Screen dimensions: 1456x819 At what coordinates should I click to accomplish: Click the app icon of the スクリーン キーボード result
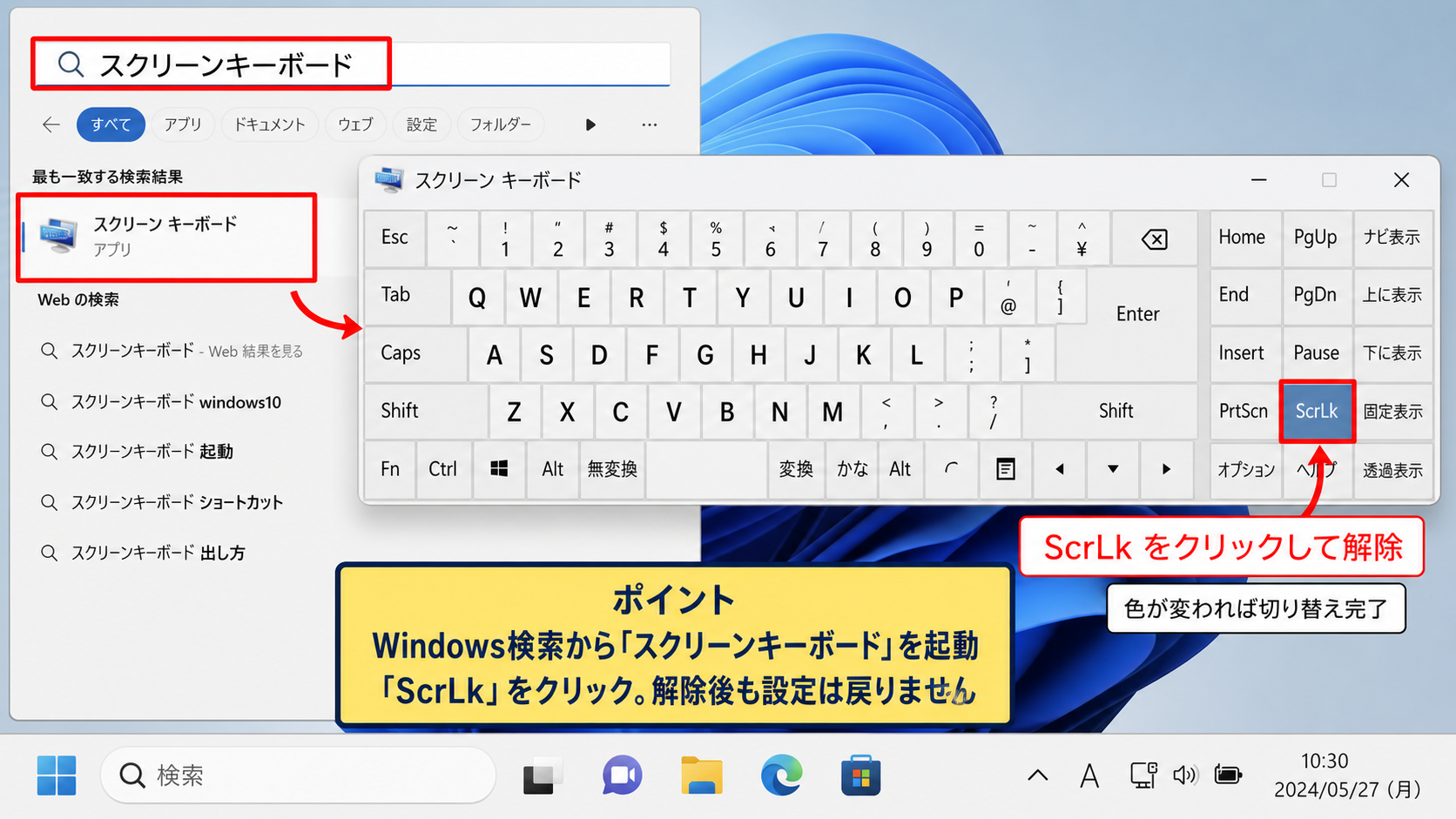pyautogui.click(x=58, y=236)
